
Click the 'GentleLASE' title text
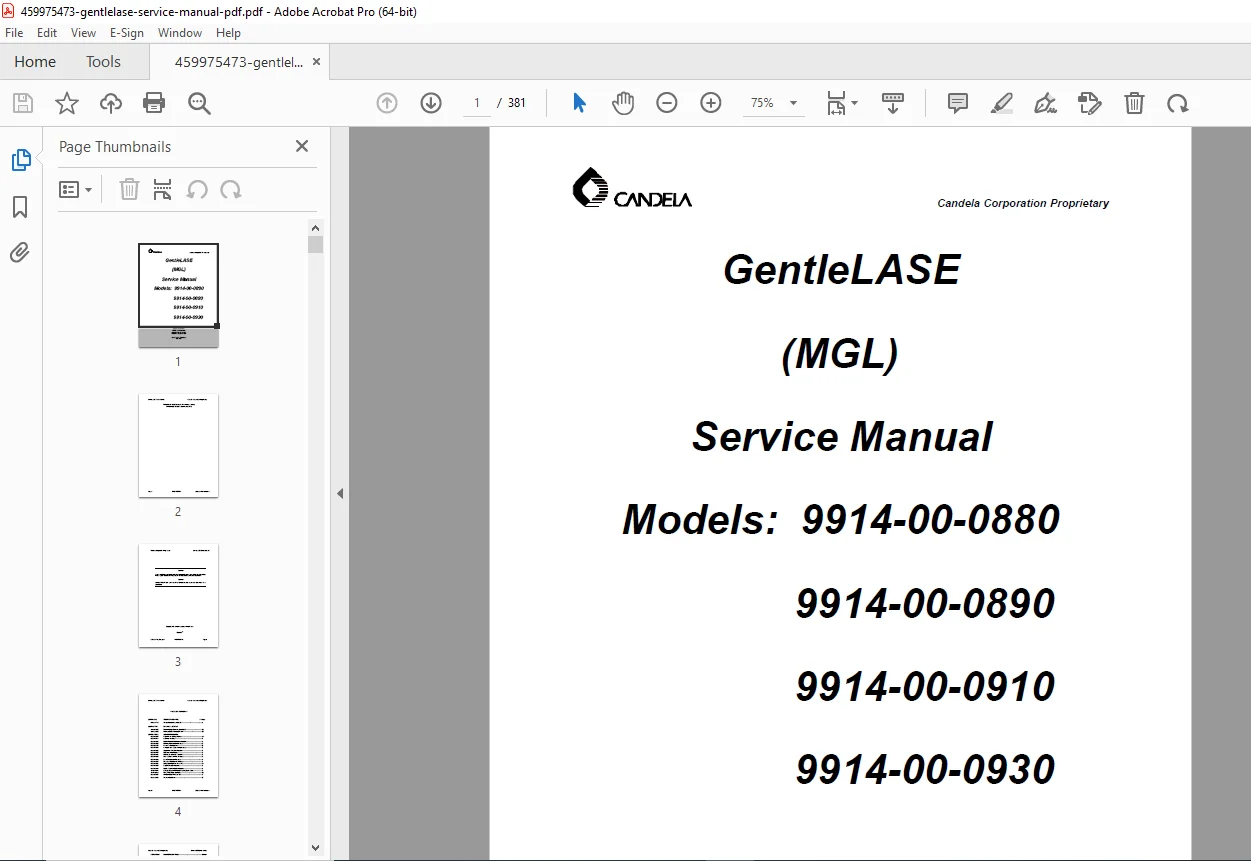point(842,270)
